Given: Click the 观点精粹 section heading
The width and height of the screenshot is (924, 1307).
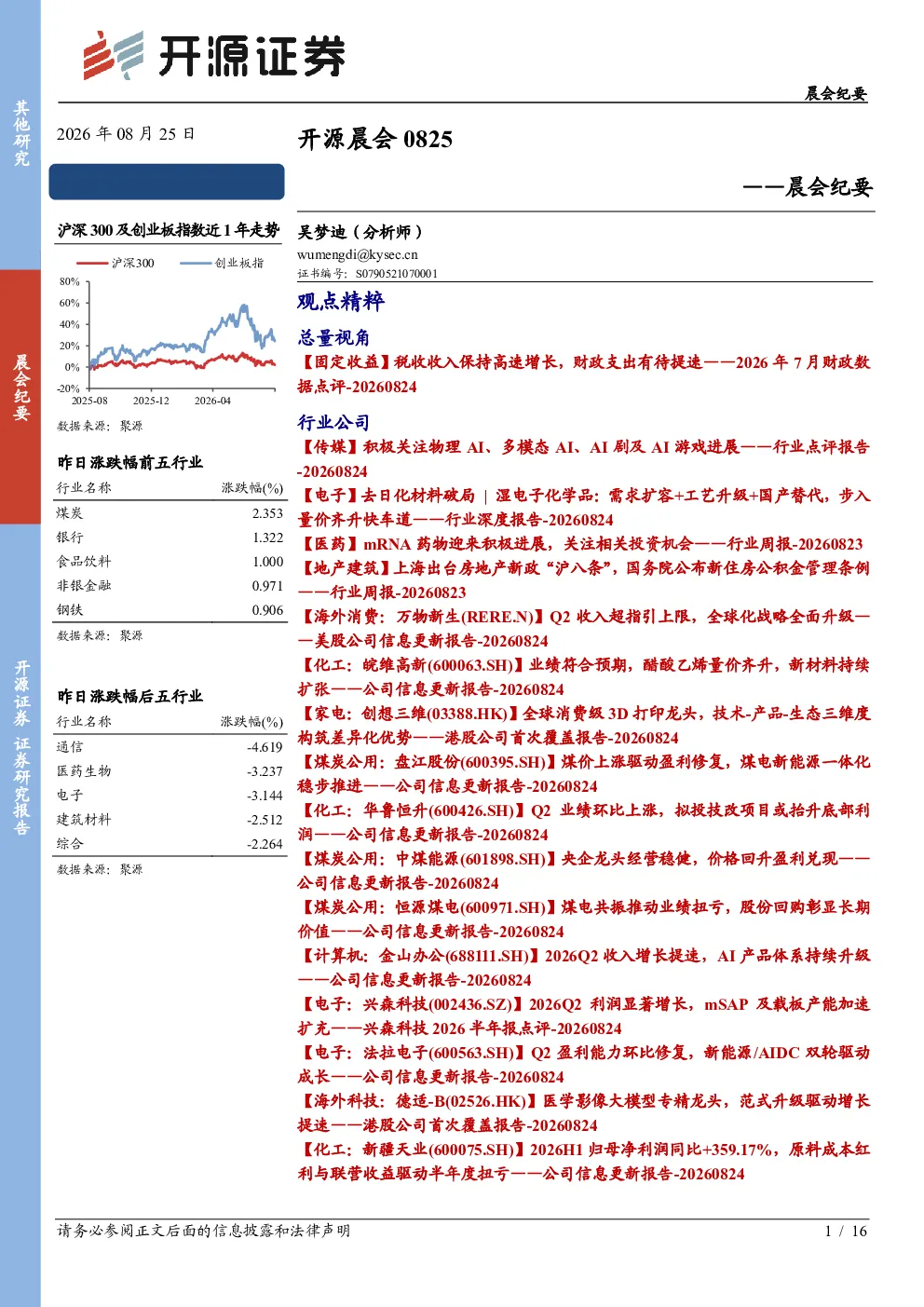Looking at the screenshot, I should (341, 301).
